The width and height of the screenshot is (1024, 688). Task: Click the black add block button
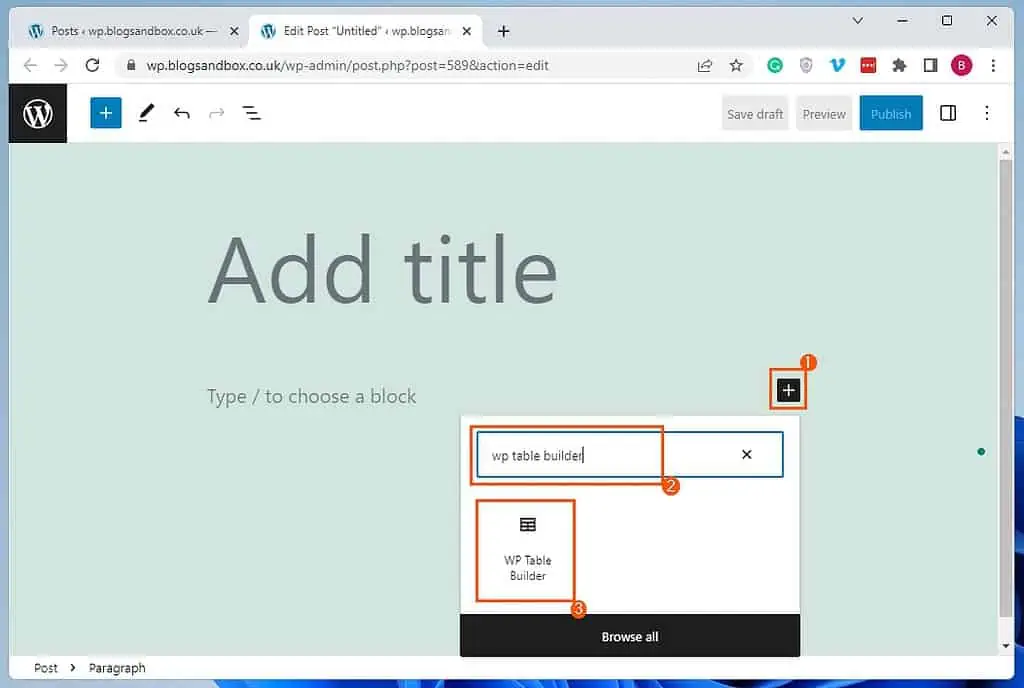(x=788, y=390)
